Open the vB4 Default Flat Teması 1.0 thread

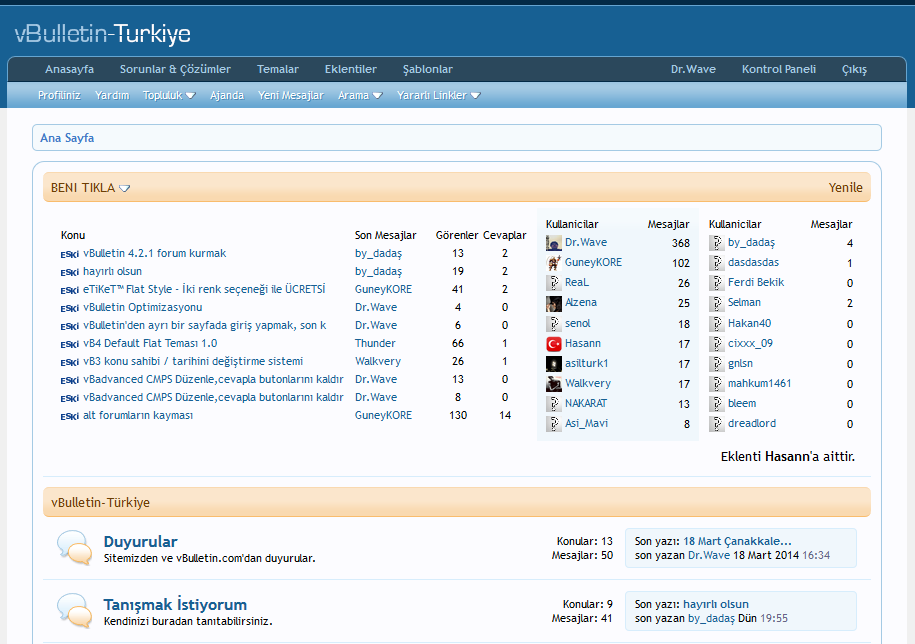click(150, 343)
